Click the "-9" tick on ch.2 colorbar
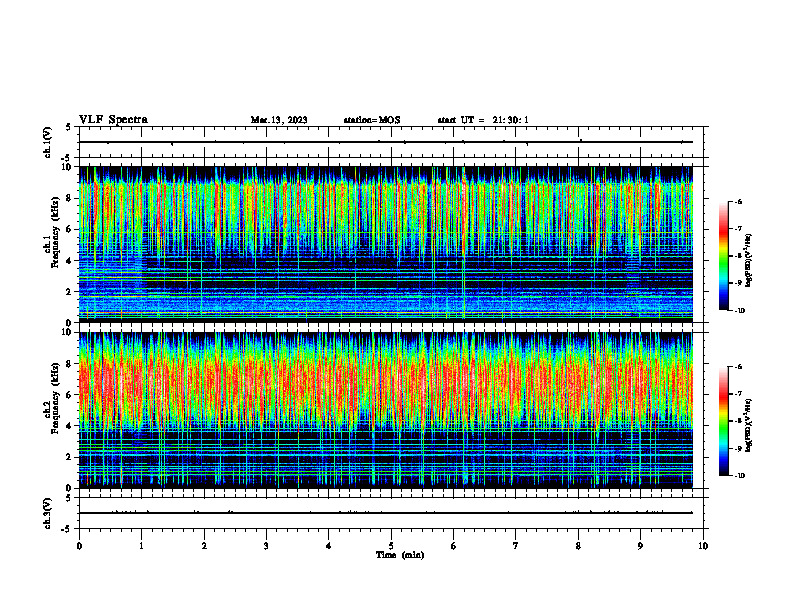Image resolution: width=792 pixels, height=612 pixels. [738, 448]
